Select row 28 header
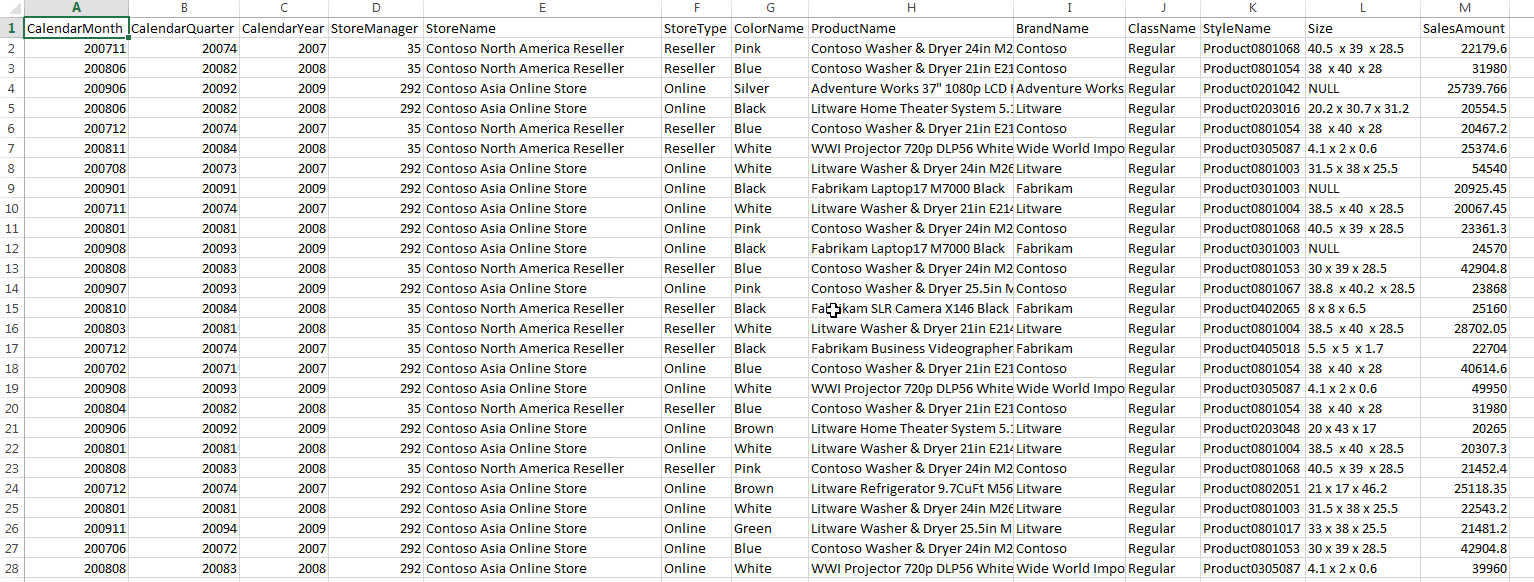Viewport: 1534px width, 582px height. (x=12, y=568)
